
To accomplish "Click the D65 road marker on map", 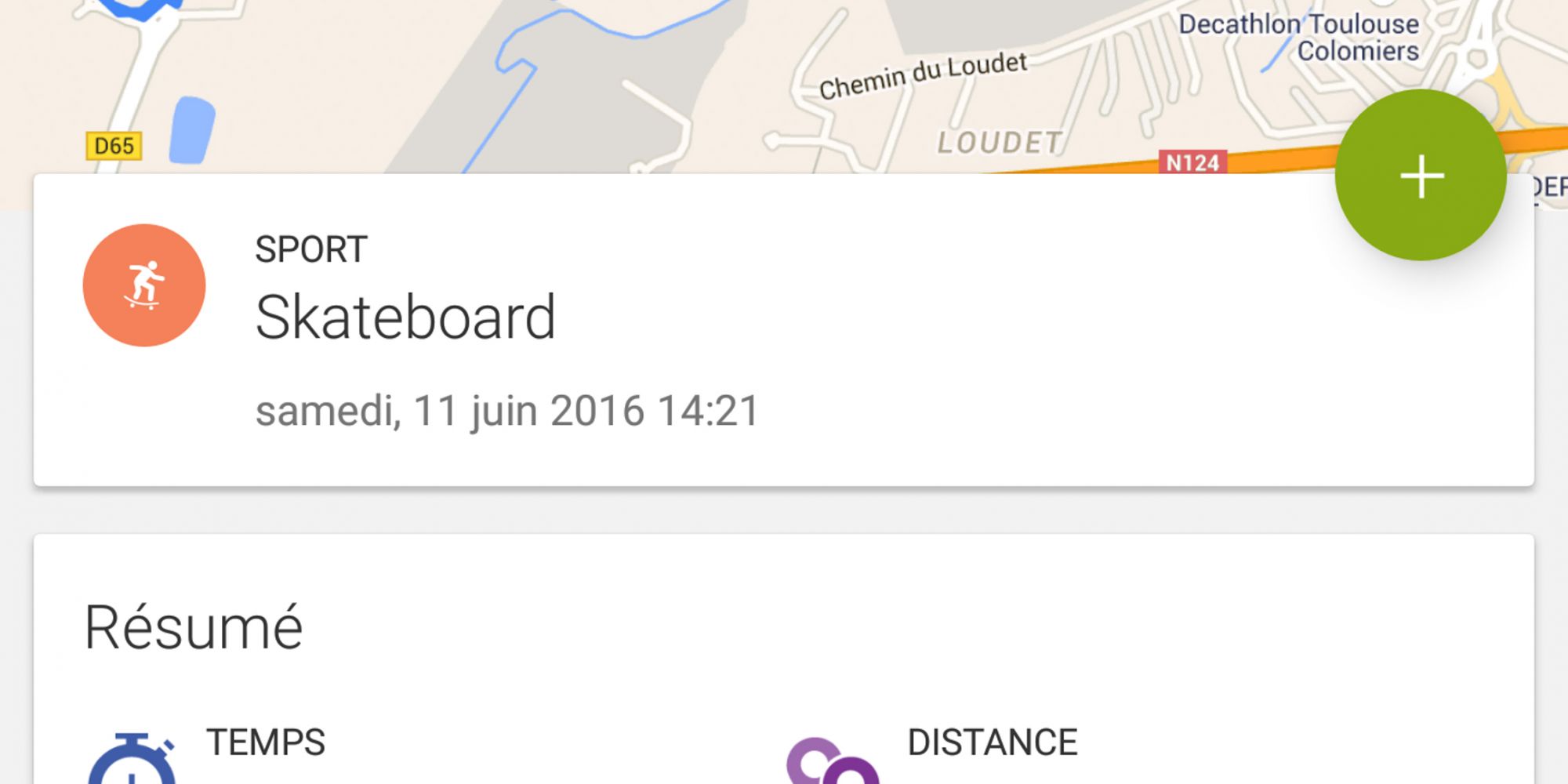I will pos(114,146).
